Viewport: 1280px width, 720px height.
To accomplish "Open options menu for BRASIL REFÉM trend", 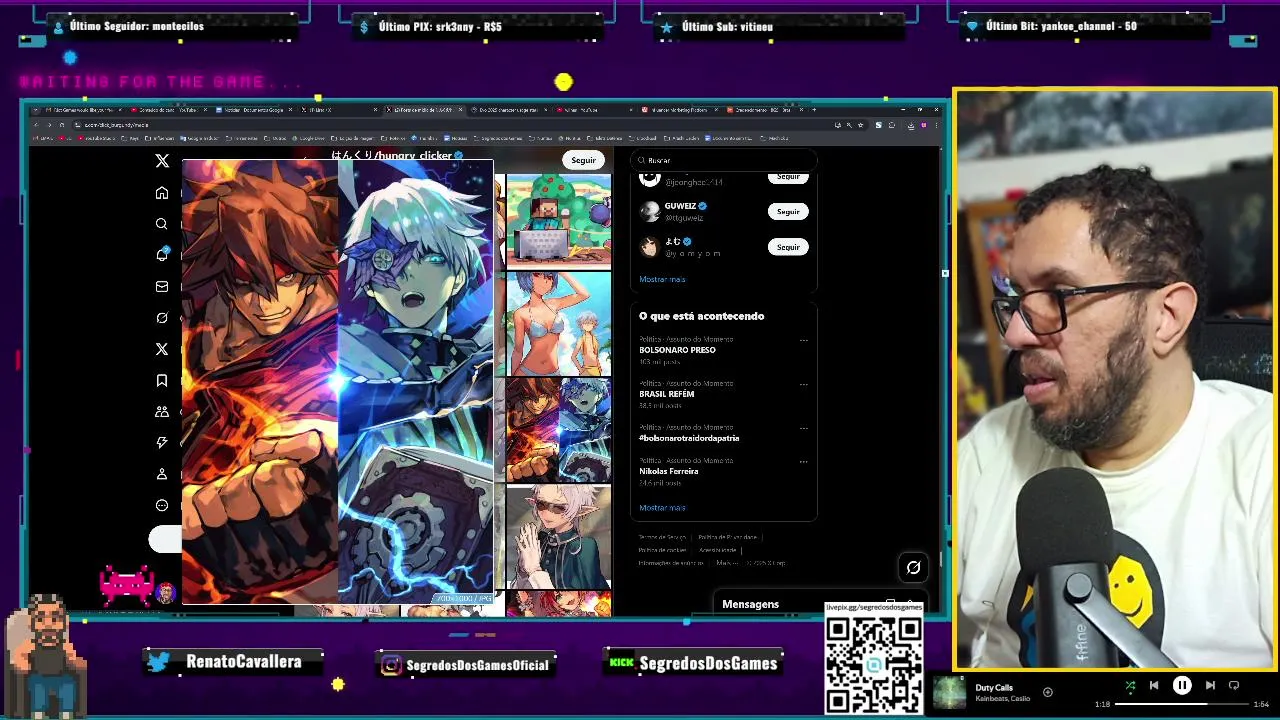I will pyautogui.click(x=803, y=384).
